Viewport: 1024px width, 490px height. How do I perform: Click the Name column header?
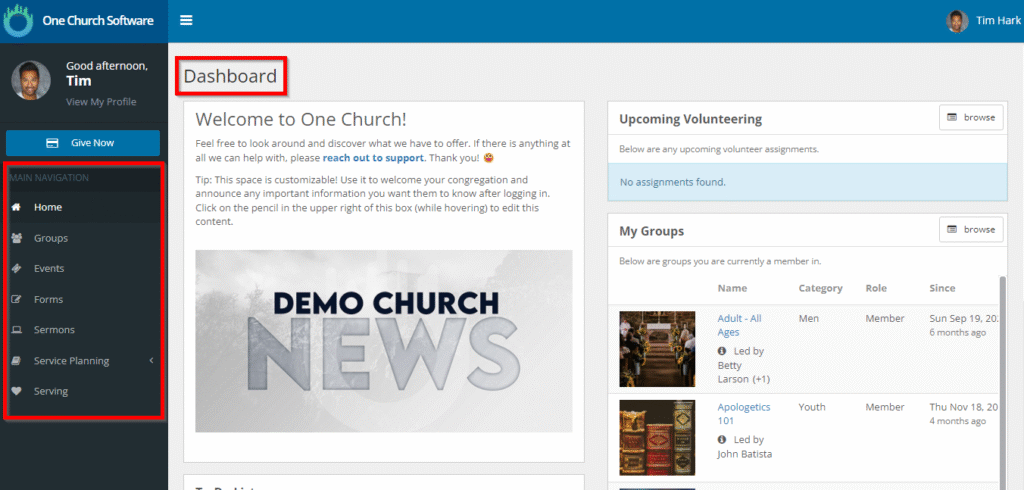(732, 288)
